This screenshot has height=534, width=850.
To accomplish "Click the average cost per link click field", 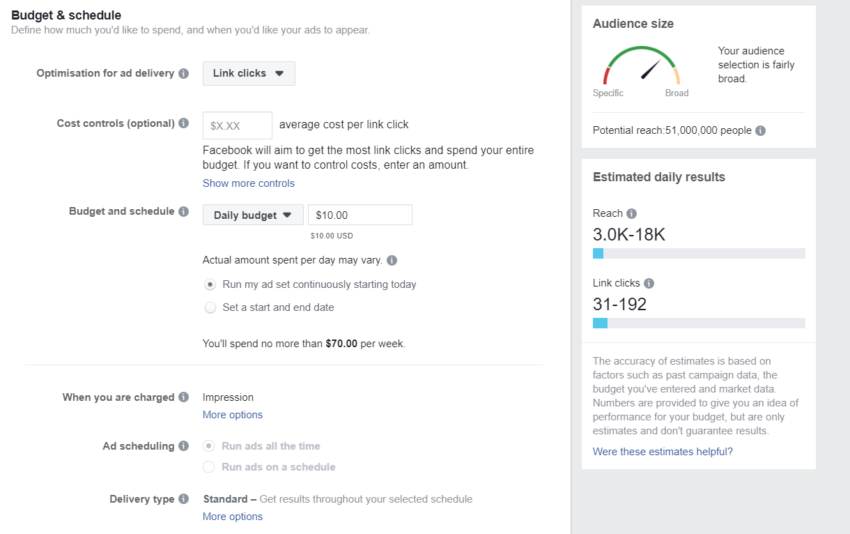I will tap(237, 125).
